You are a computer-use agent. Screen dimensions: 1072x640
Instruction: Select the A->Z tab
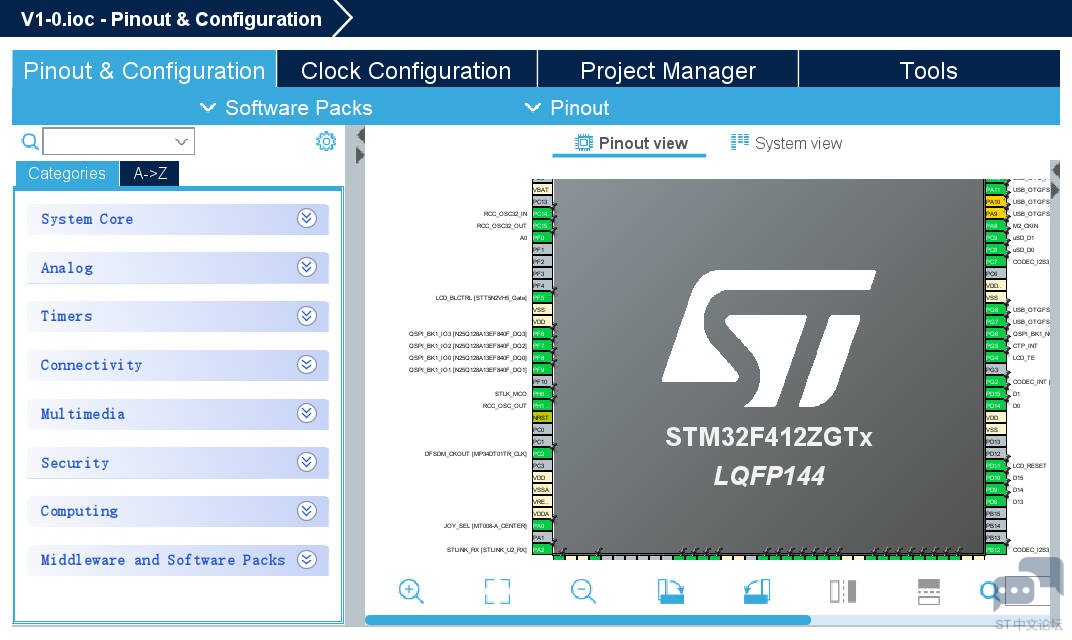click(x=150, y=173)
